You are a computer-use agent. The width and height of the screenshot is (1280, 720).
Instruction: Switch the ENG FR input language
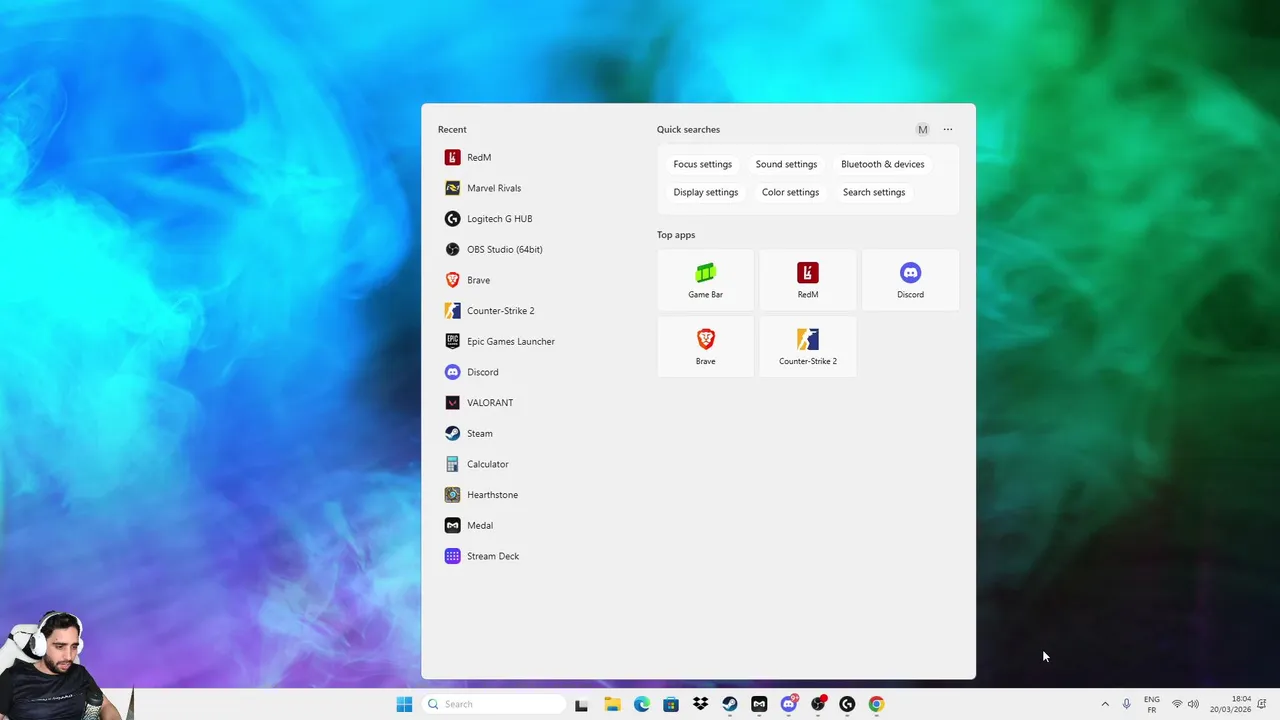click(1152, 704)
